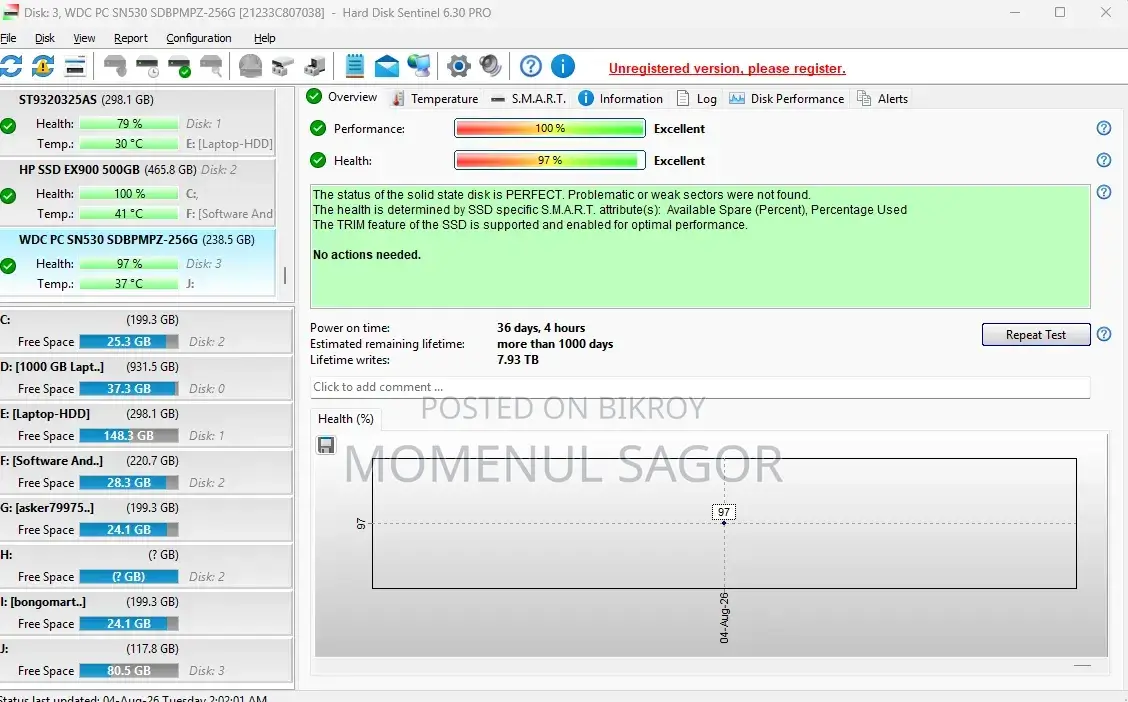
Task: Click the 'No actions needed.' text
Action: pyautogui.click(x=367, y=255)
